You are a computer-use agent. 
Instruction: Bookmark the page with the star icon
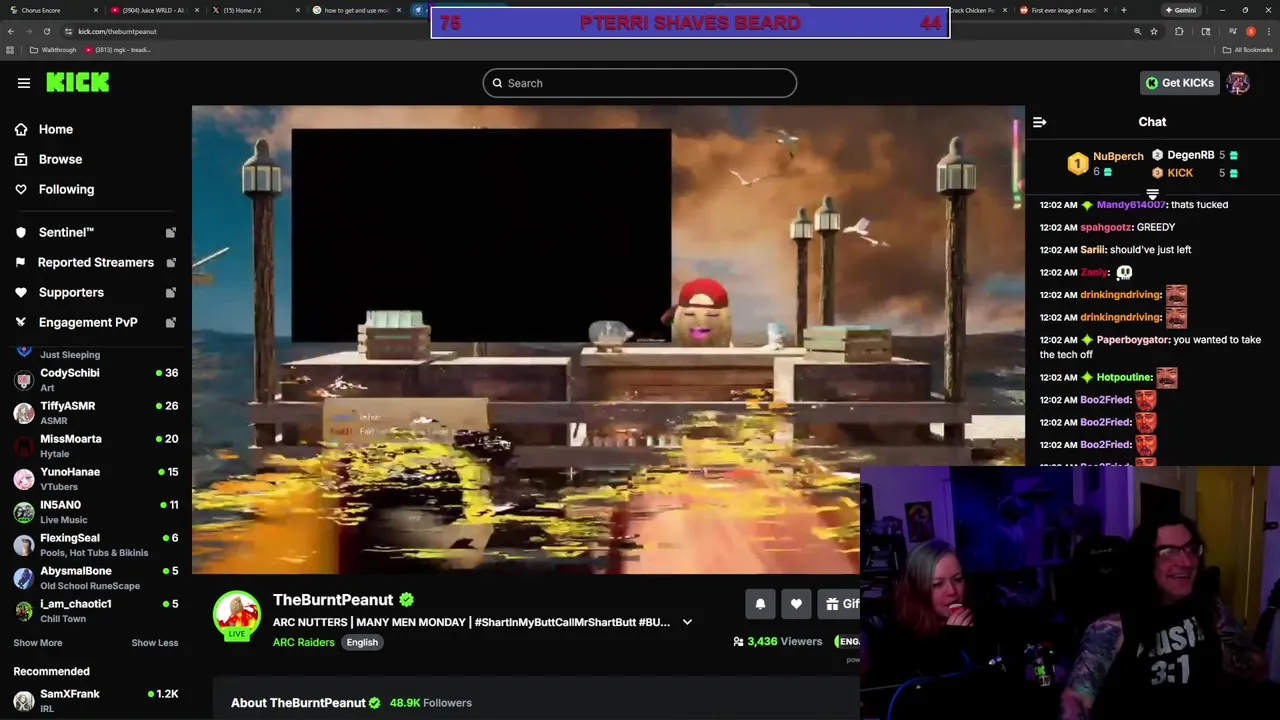click(1154, 31)
